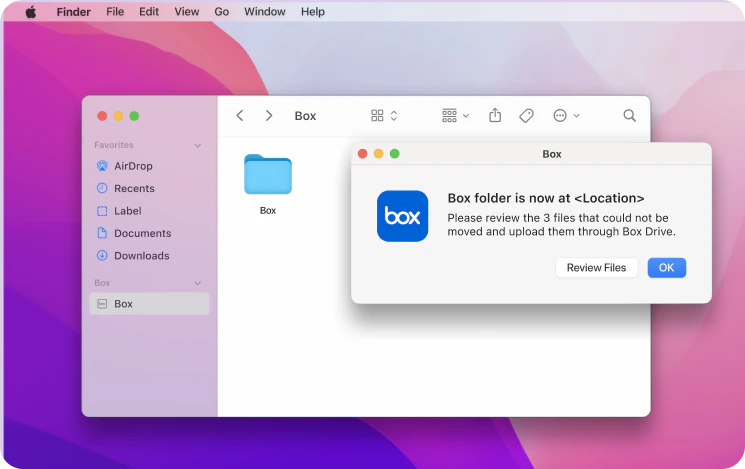Expand the group-by dropdown arrow
745x469 pixels.
point(466,115)
